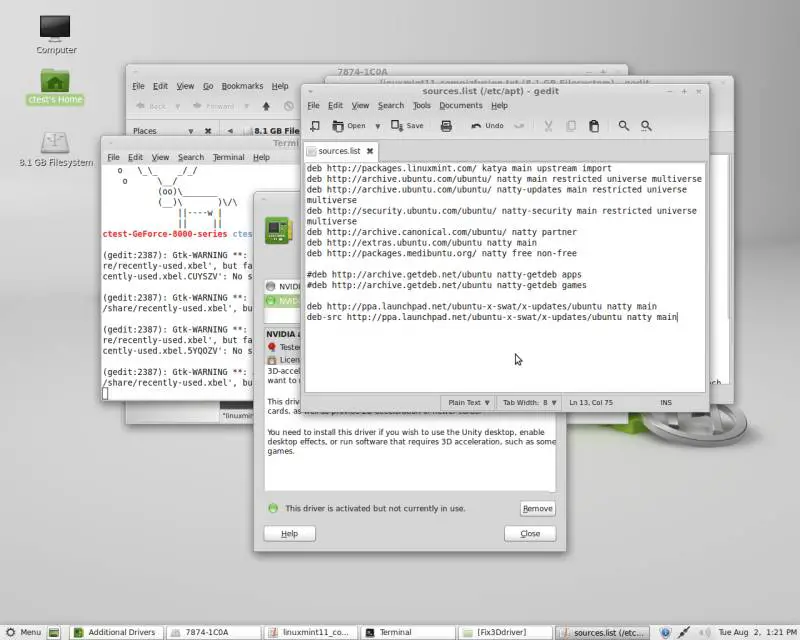Click the Stop loading icon in file manager
800x640 pixels.
coord(289,106)
